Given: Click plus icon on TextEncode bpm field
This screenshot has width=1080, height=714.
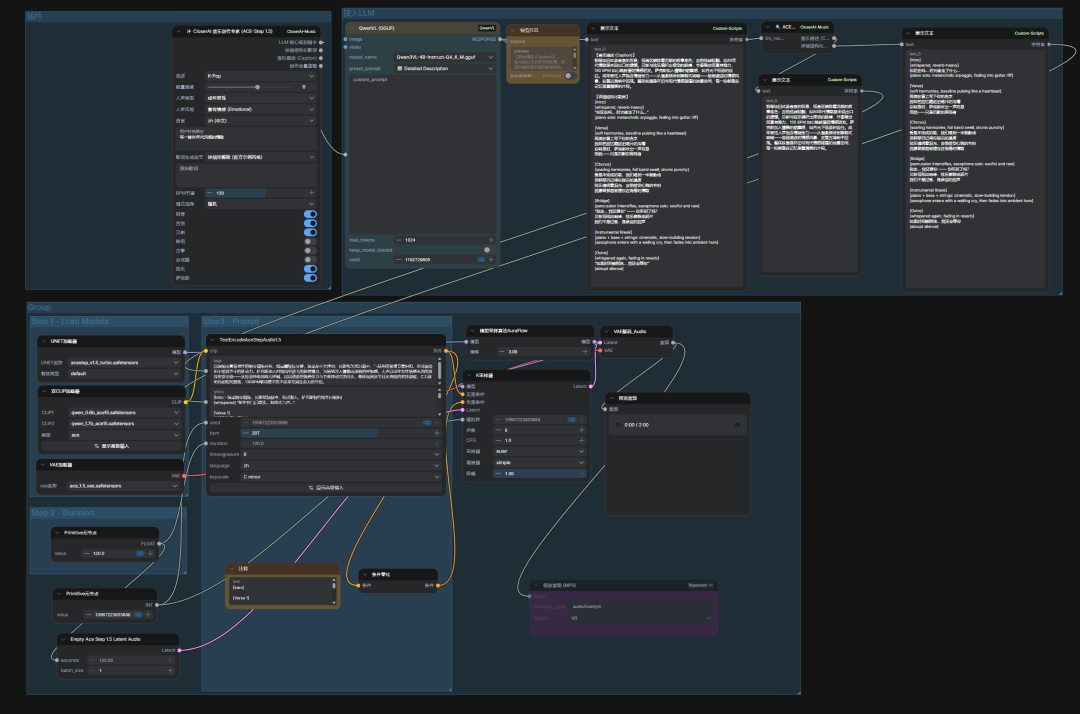Looking at the screenshot, I should 436,432.
